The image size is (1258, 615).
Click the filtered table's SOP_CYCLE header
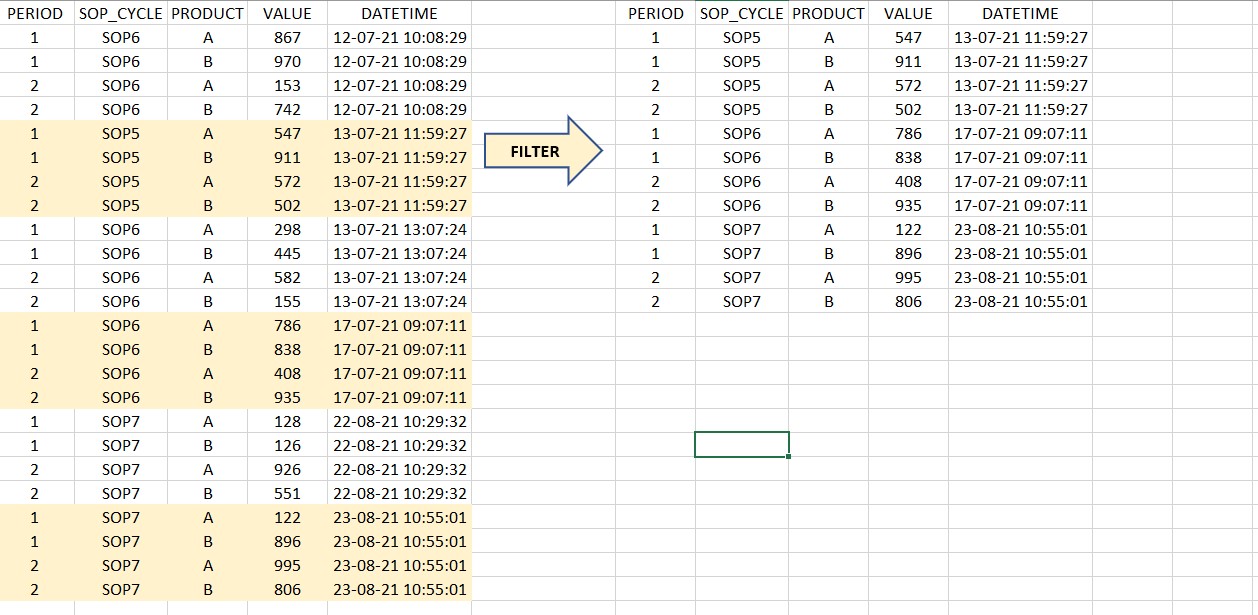click(742, 13)
